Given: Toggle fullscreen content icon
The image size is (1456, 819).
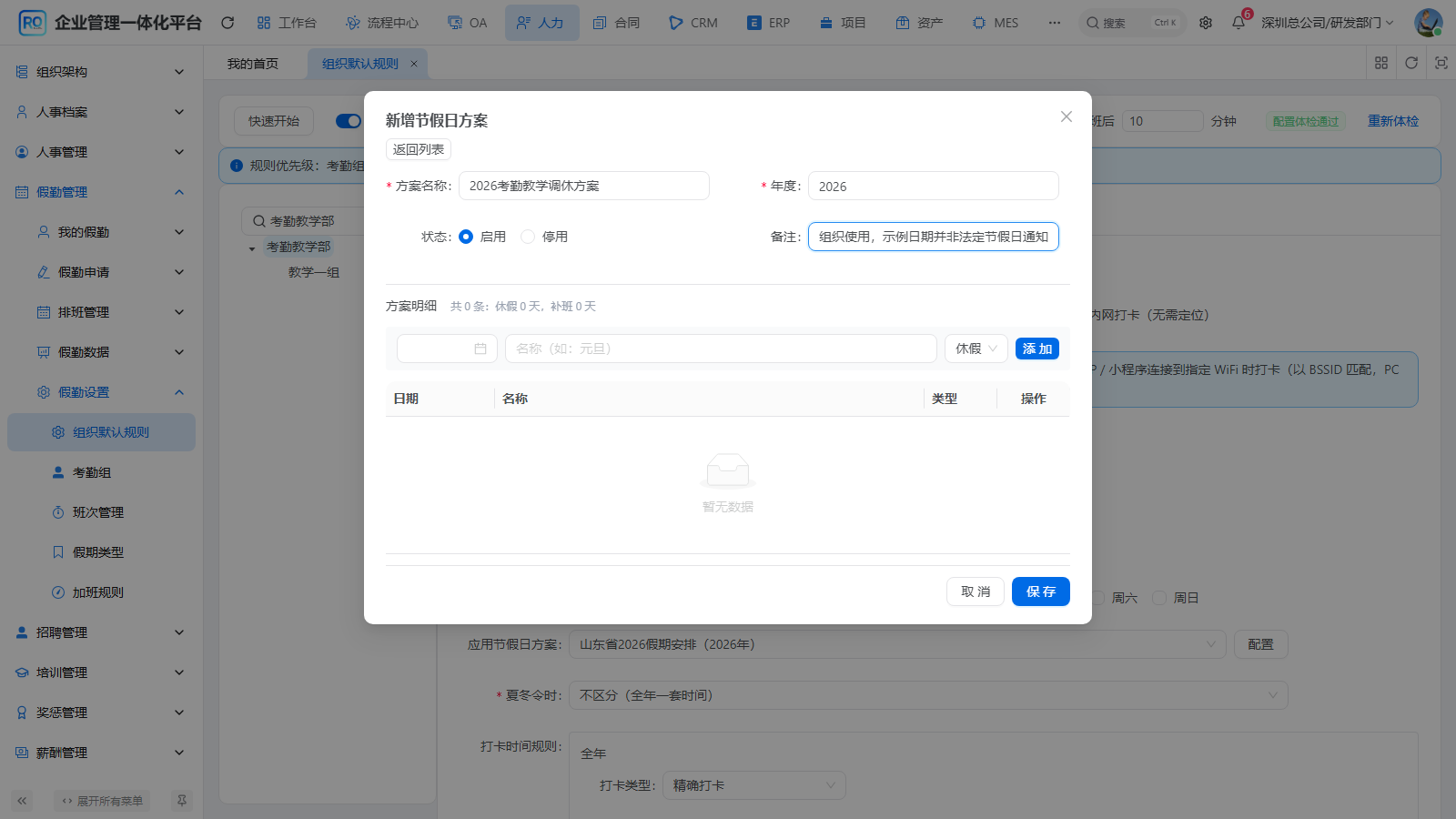Looking at the screenshot, I should click(1441, 63).
